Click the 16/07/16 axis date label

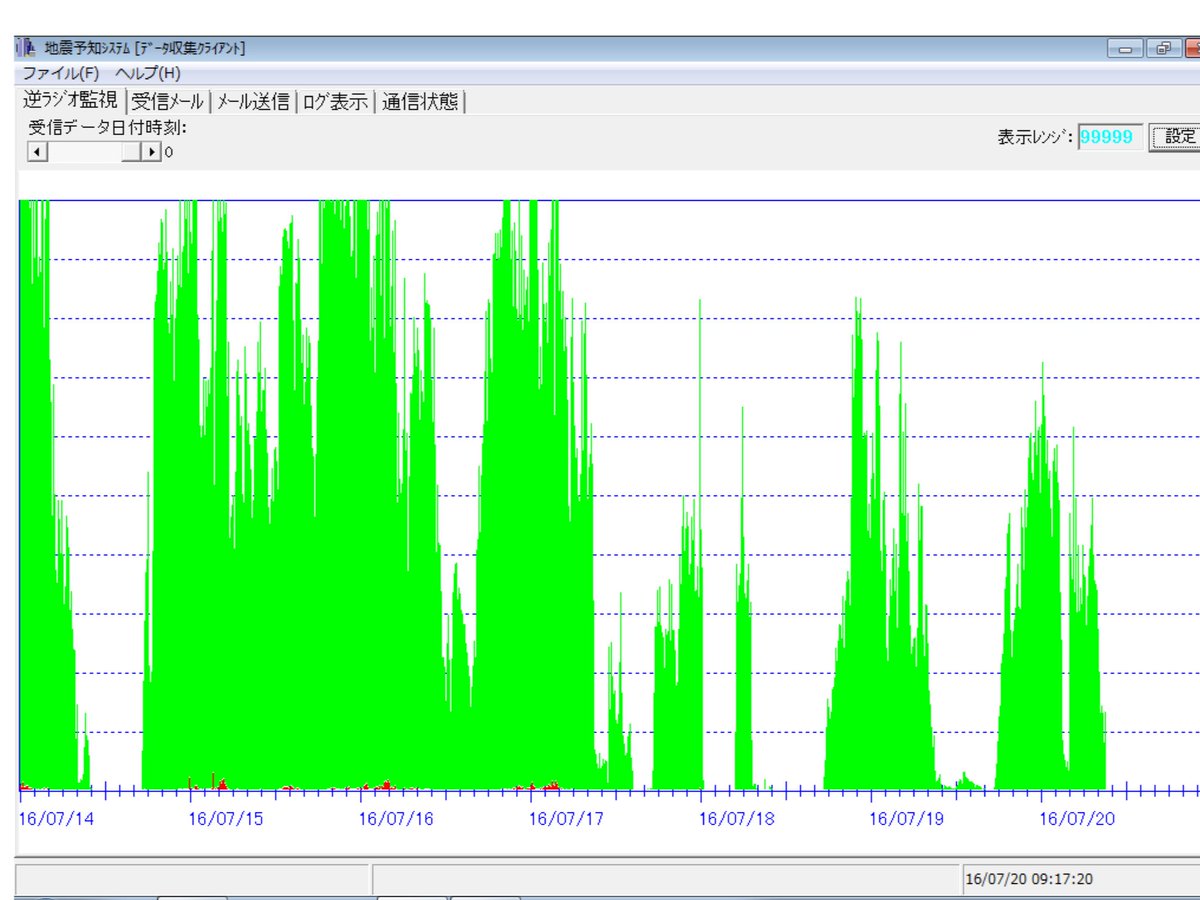[396, 818]
